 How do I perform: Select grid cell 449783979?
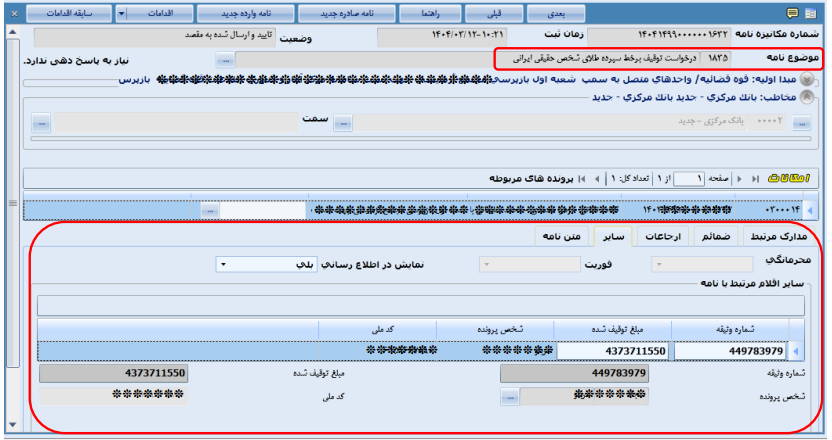730,351
